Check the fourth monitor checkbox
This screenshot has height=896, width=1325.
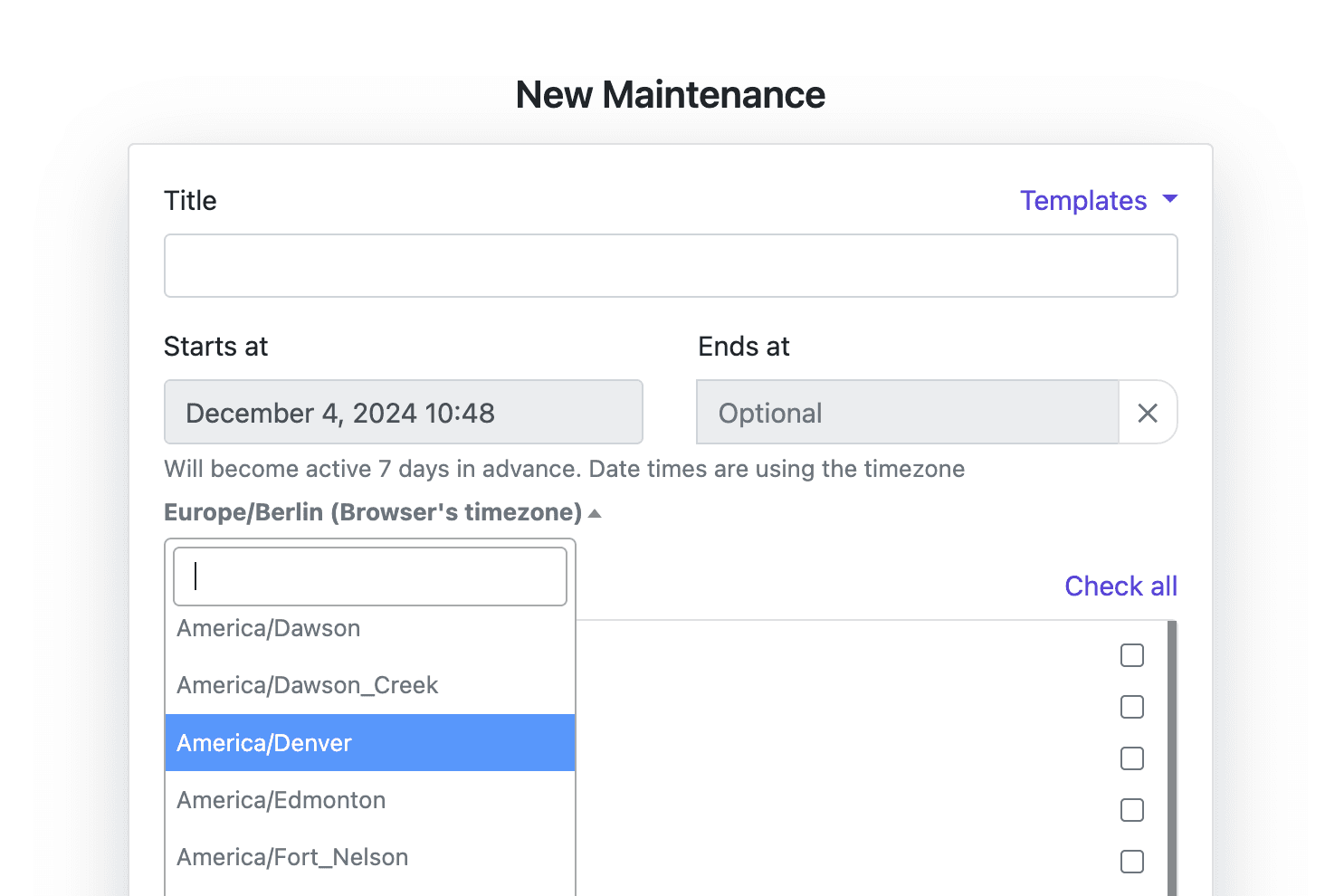(x=1131, y=810)
